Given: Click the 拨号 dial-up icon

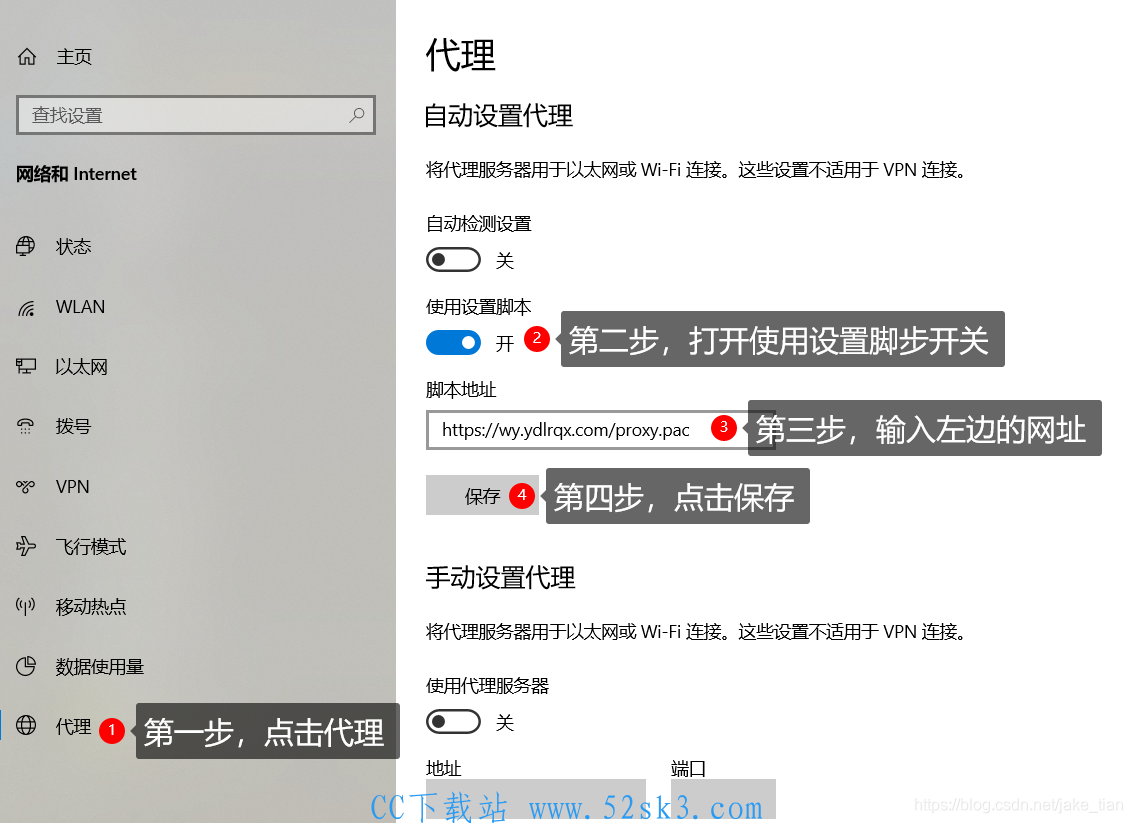Looking at the screenshot, I should coord(26,427).
